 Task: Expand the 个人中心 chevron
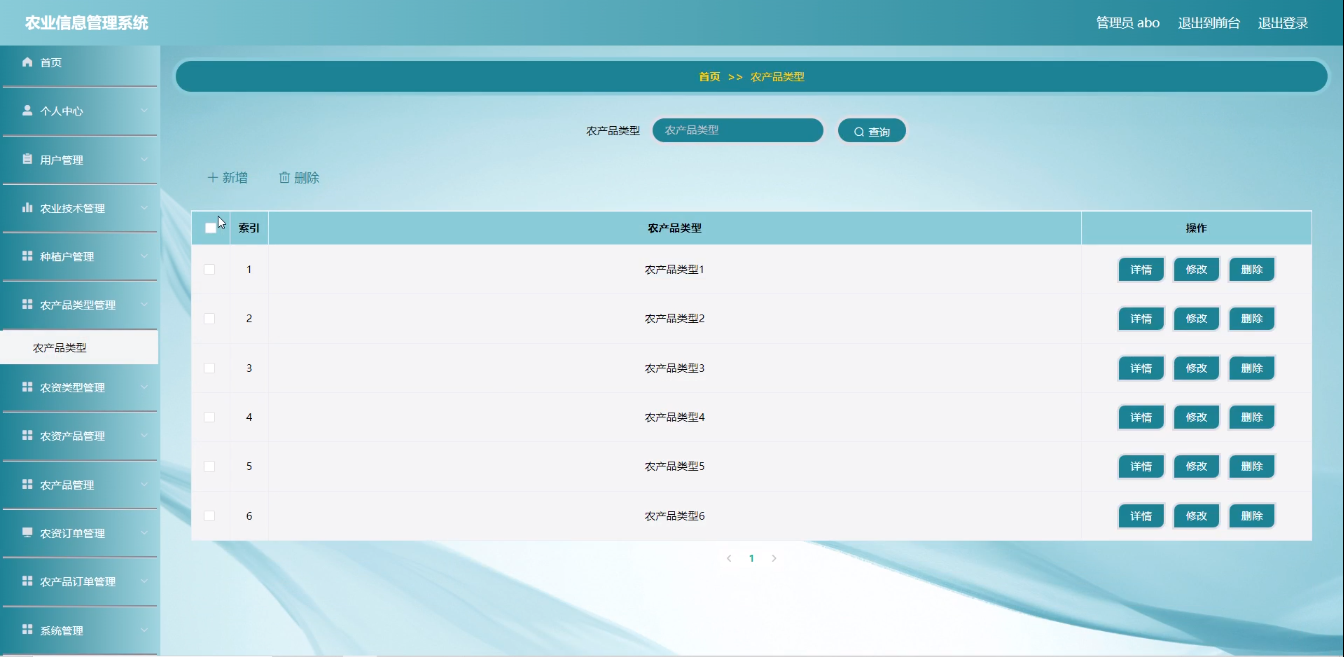tap(144, 111)
